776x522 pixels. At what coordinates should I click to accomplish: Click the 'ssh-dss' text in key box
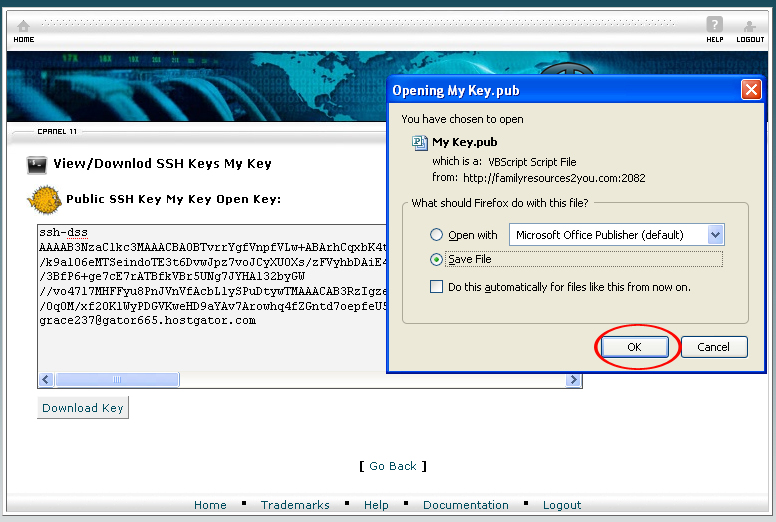tap(63, 232)
